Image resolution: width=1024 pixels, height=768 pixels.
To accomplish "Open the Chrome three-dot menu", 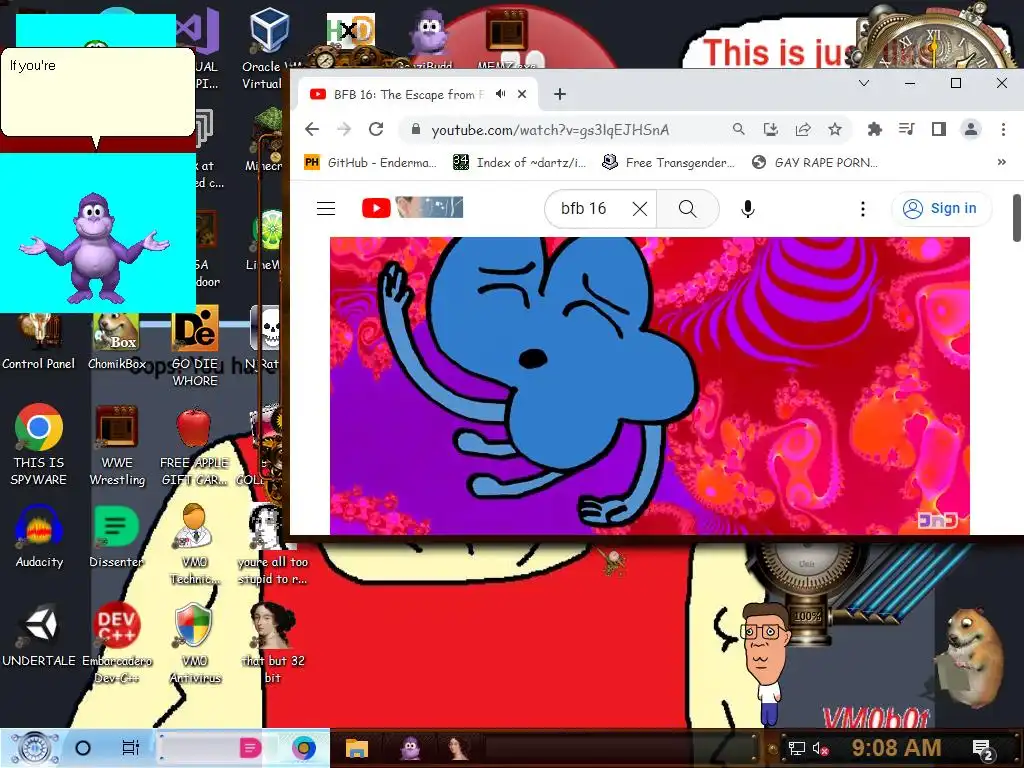I will click(x=1003, y=129).
